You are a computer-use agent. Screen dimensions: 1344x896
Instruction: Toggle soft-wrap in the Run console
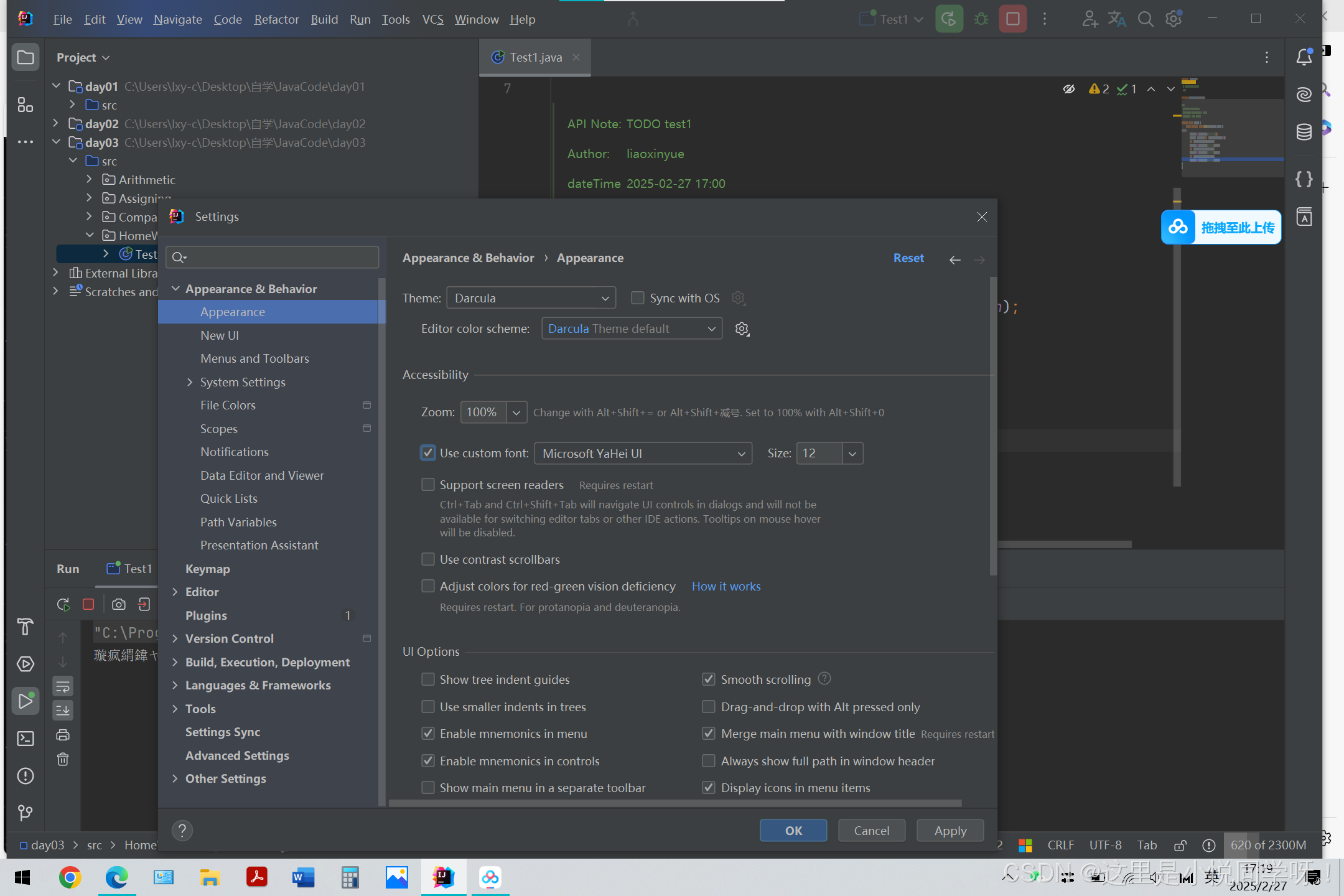[x=63, y=687]
